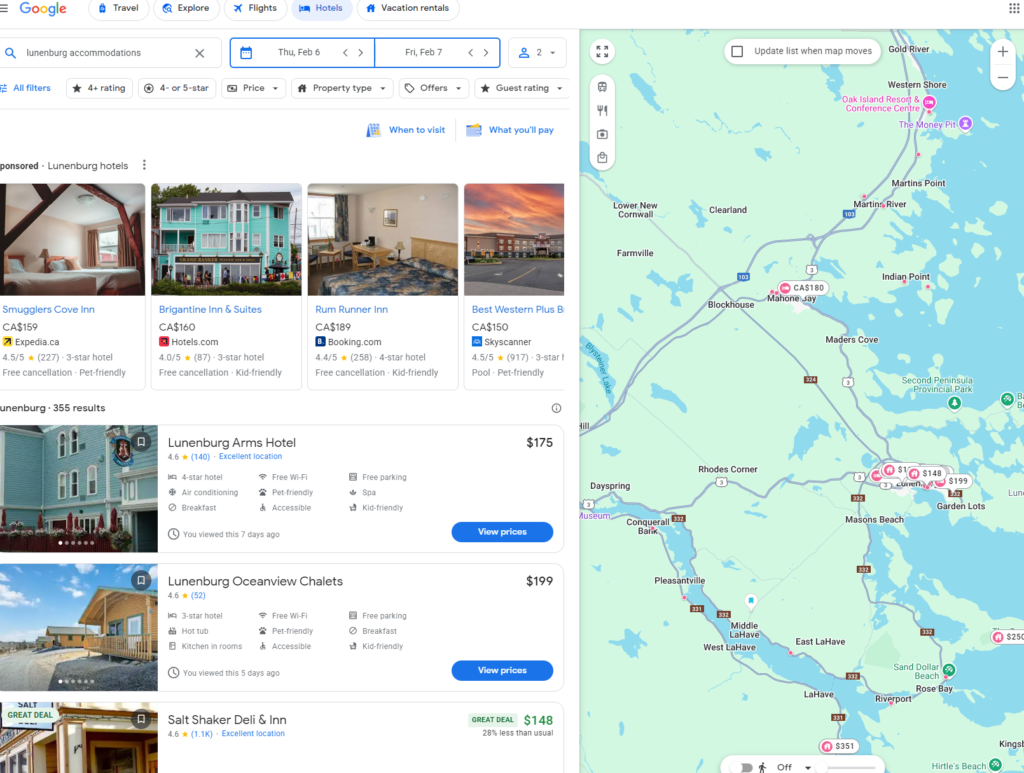
Task: Open Rum Runner Inn sponsored listing
Action: 351,309
